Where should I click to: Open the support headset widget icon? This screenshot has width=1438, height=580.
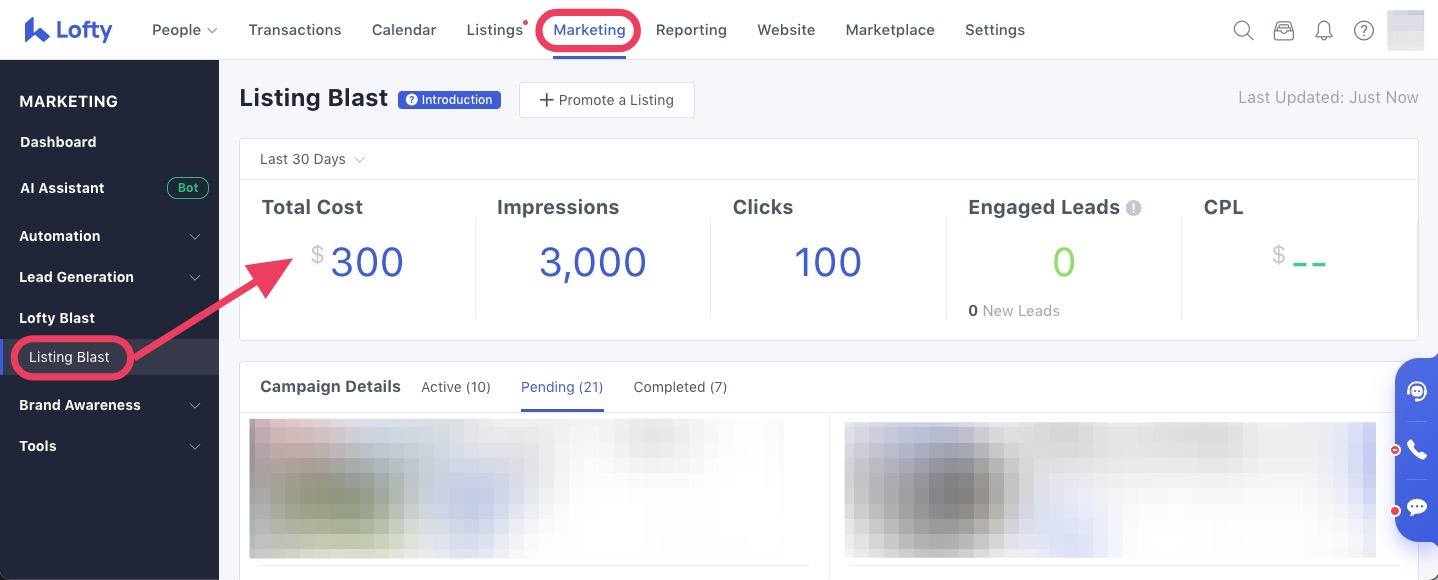(x=1417, y=391)
